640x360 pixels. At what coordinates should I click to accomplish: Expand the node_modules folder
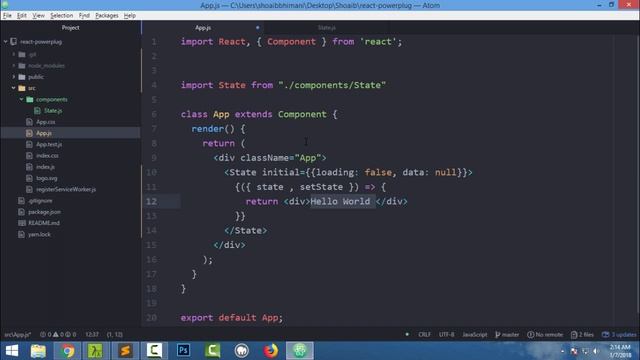click(14, 65)
